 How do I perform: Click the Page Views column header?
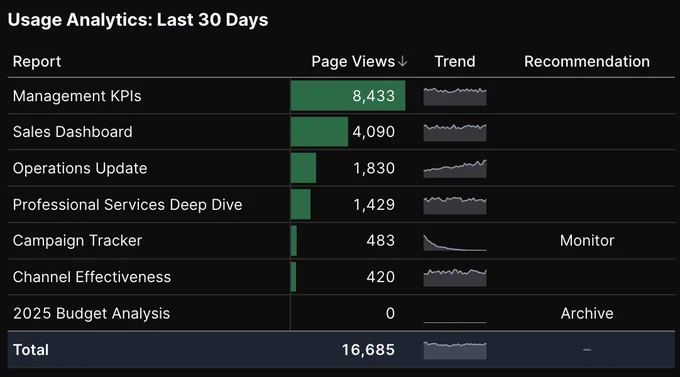(353, 62)
